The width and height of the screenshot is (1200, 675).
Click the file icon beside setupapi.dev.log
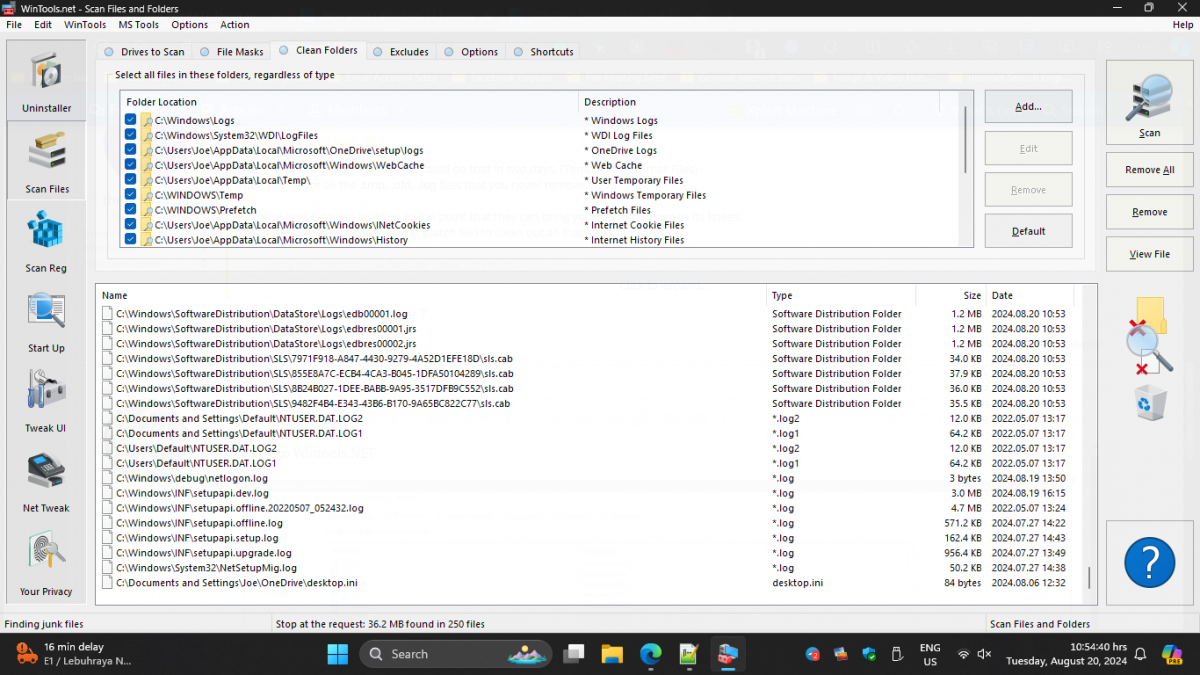pos(108,494)
